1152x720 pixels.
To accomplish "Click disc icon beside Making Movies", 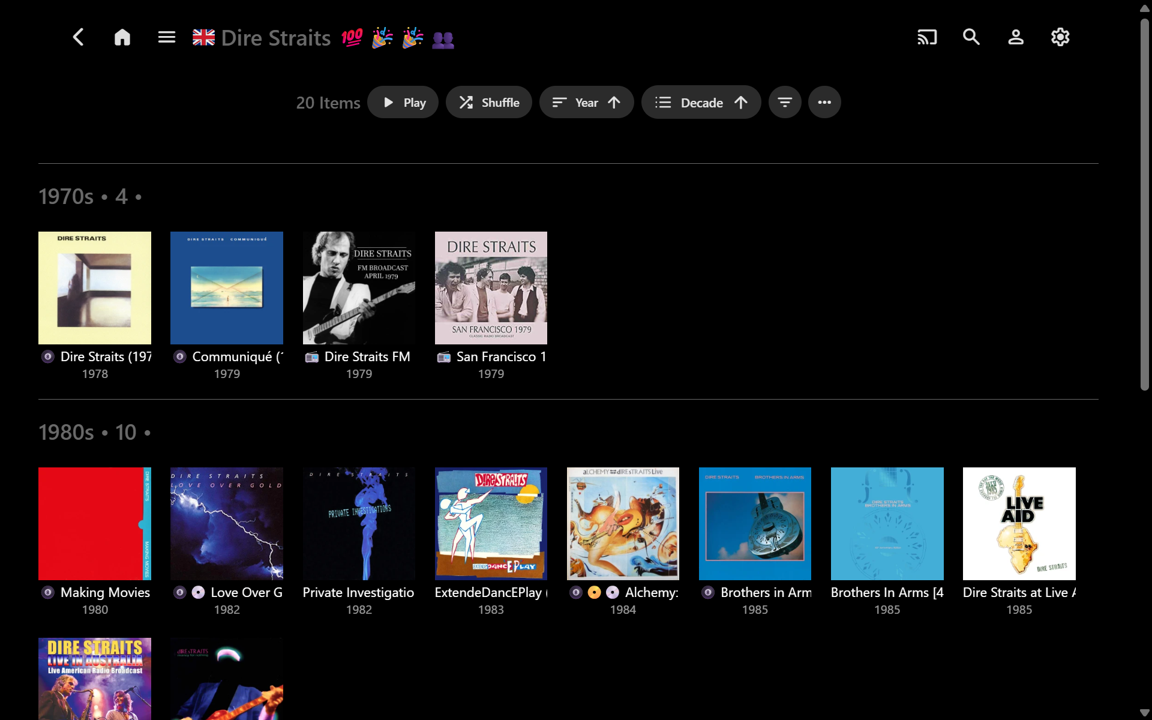I will [x=48, y=593].
